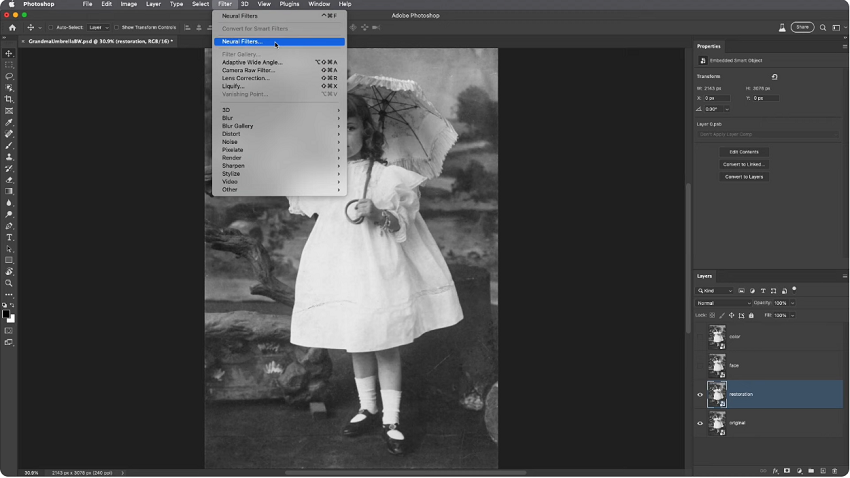Select the Frame tool
850x478 pixels.
tap(9, 111)
